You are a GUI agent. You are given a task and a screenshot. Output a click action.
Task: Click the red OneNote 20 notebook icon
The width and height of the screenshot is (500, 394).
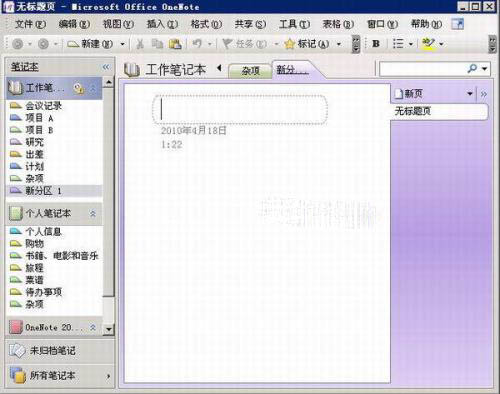click(16, 327)
